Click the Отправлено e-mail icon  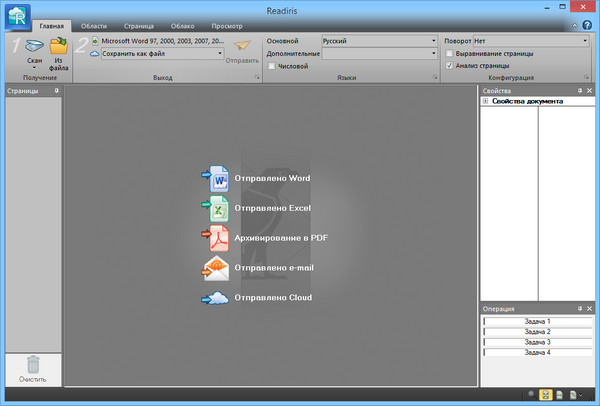(x=217, y=268)
